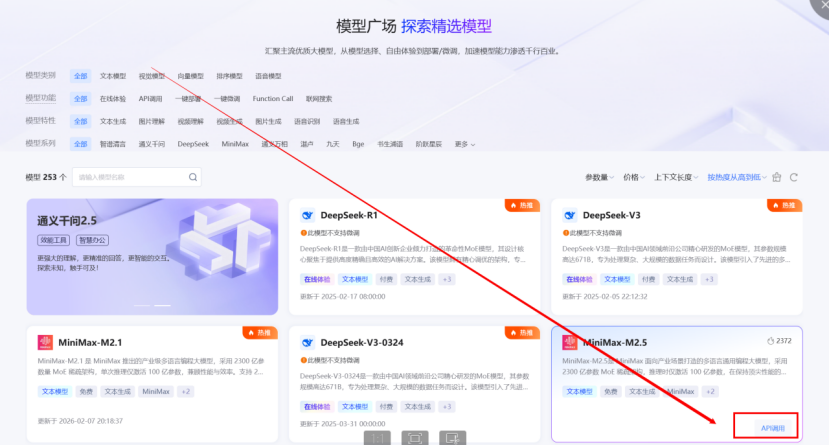Filter model function by 在线体验
This screenshot has height=446, width=830.
pos(113,99)
